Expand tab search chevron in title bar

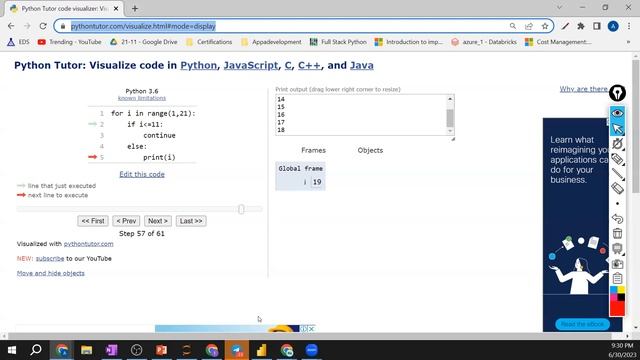pyautogui.click(x=560, y=7)
